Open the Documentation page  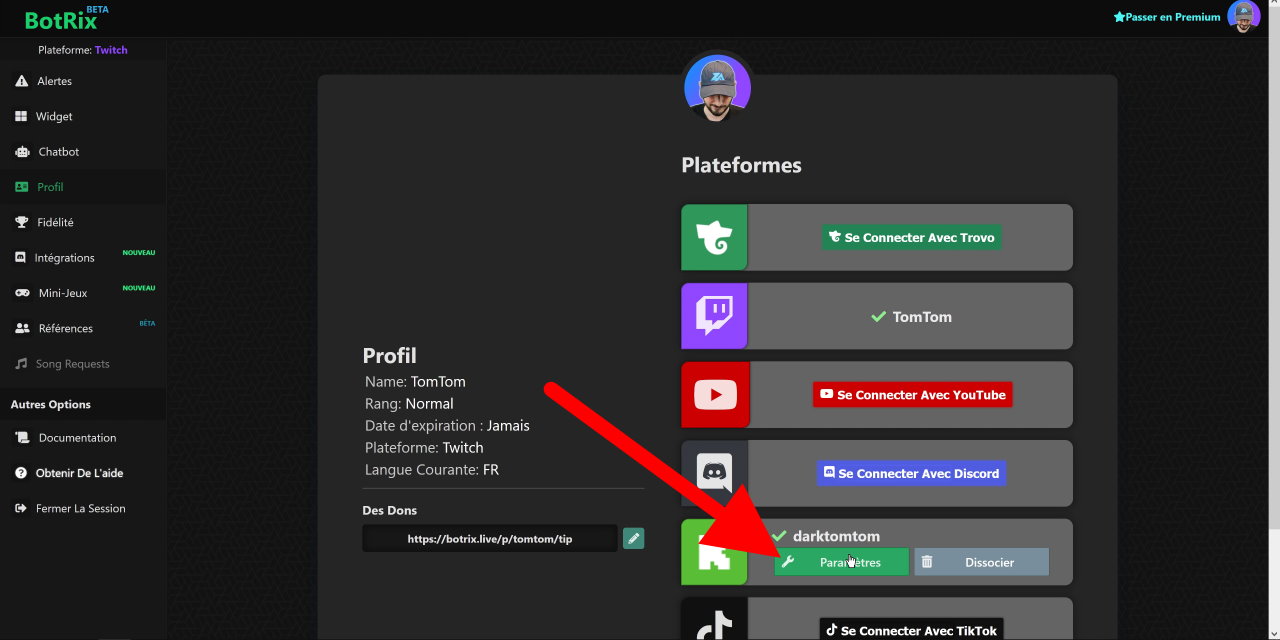(74, 437)
